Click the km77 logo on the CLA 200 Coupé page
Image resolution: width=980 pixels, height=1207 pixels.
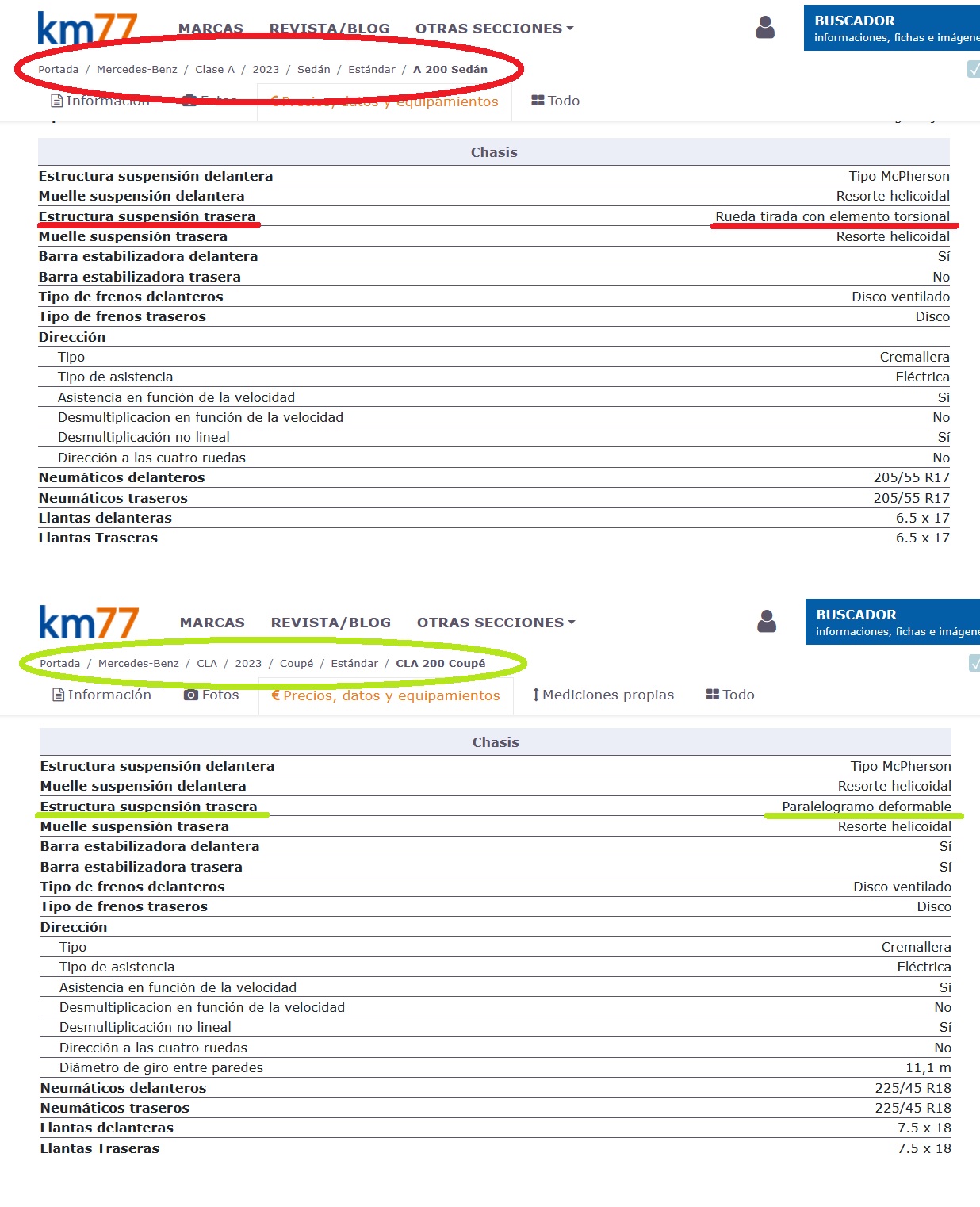pos(89,623)
